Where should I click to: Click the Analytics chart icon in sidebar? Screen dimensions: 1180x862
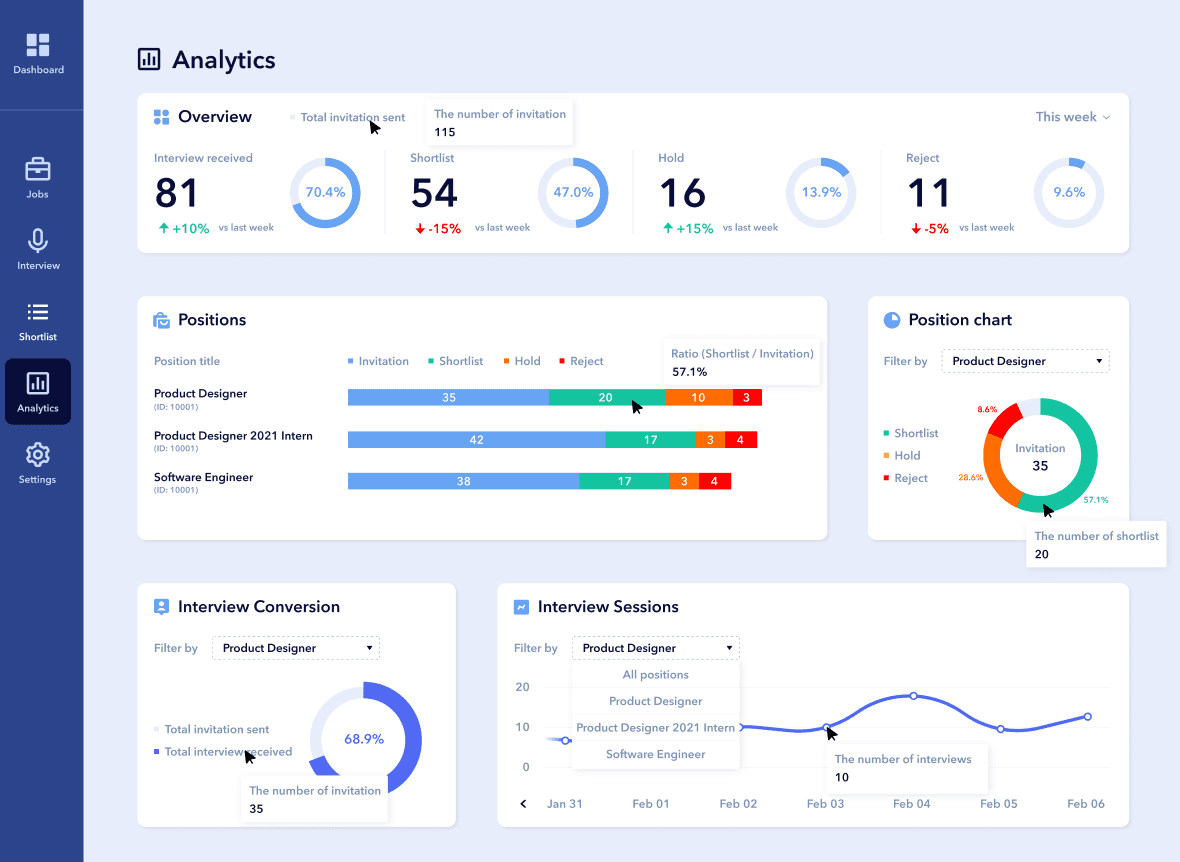38,384
